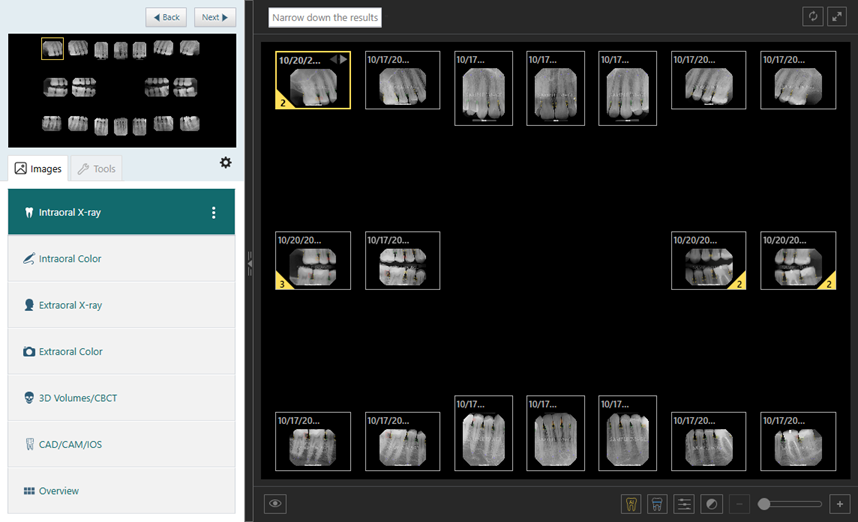Click the Next button
Screen dimensions: 858x522
[215, 17]
